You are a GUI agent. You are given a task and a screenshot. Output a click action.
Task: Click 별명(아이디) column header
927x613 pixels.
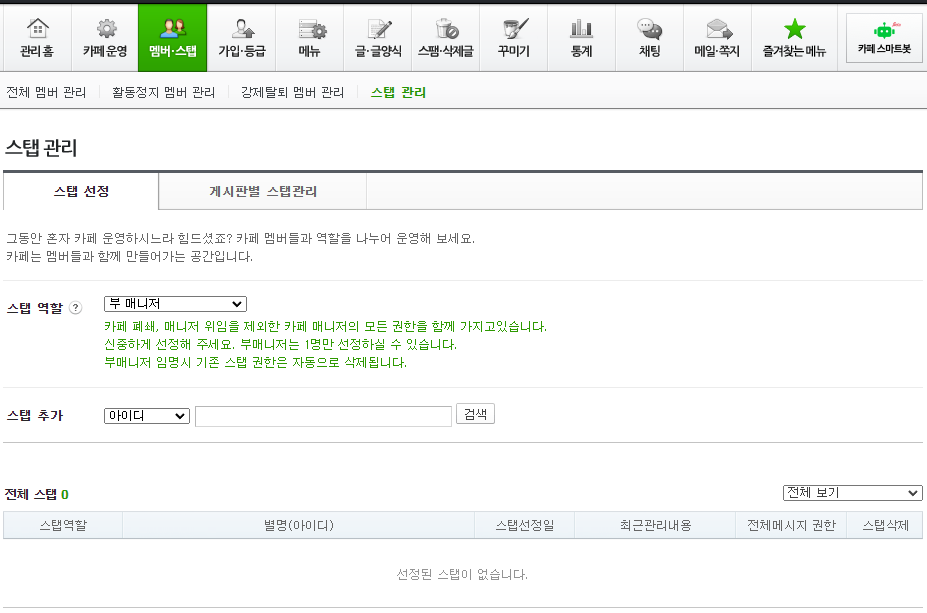pyautogui.click(x=299, y=525)
